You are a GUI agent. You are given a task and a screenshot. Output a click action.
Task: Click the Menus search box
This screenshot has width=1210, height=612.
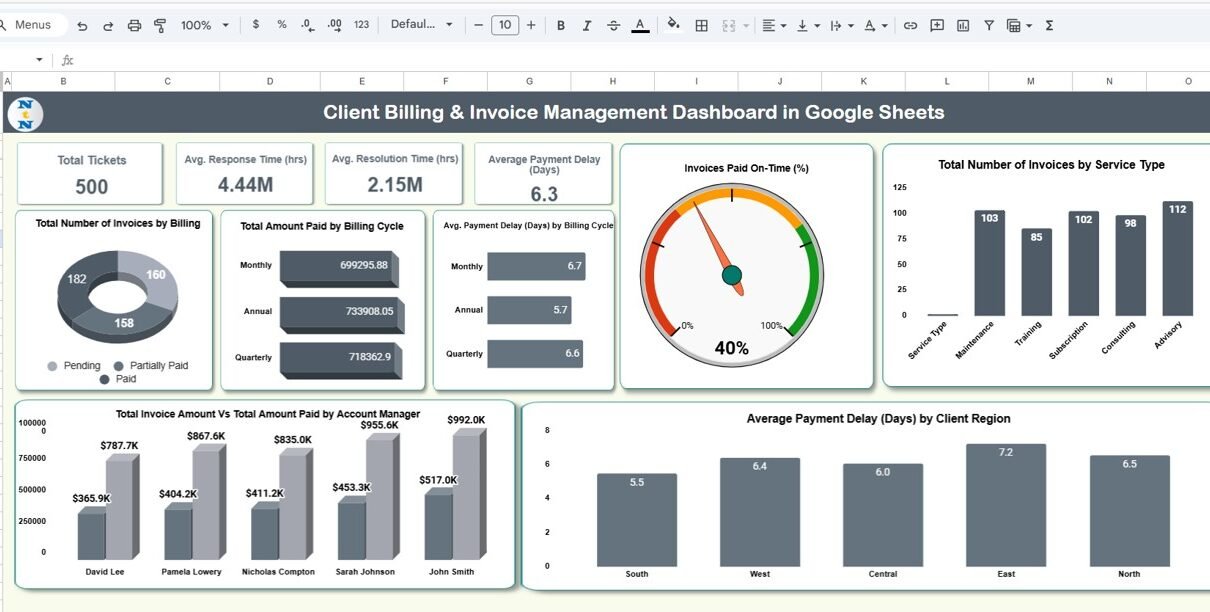tap(33, 25)
